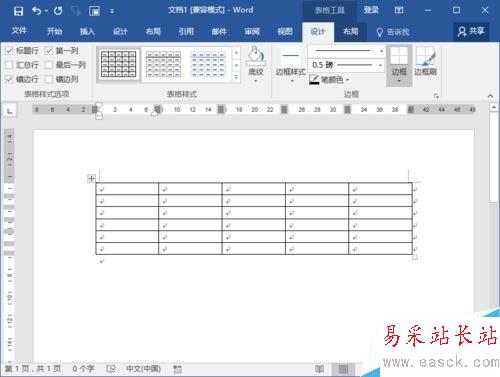Click the 底纹 shading paint bucket
This screenshot has height=377, width=500.
(256, 56)
